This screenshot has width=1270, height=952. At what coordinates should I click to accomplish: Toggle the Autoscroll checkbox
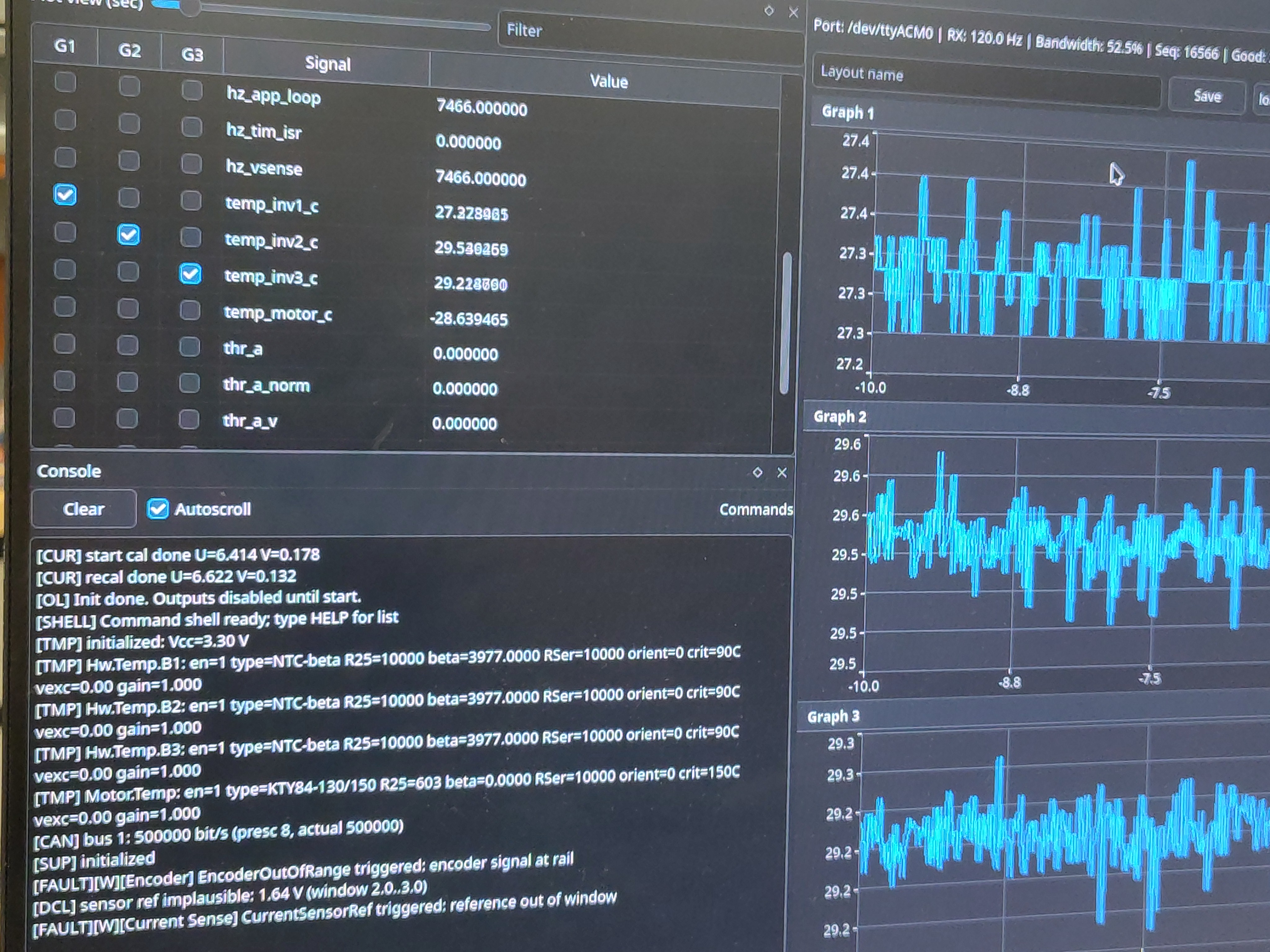pos(157,509)
